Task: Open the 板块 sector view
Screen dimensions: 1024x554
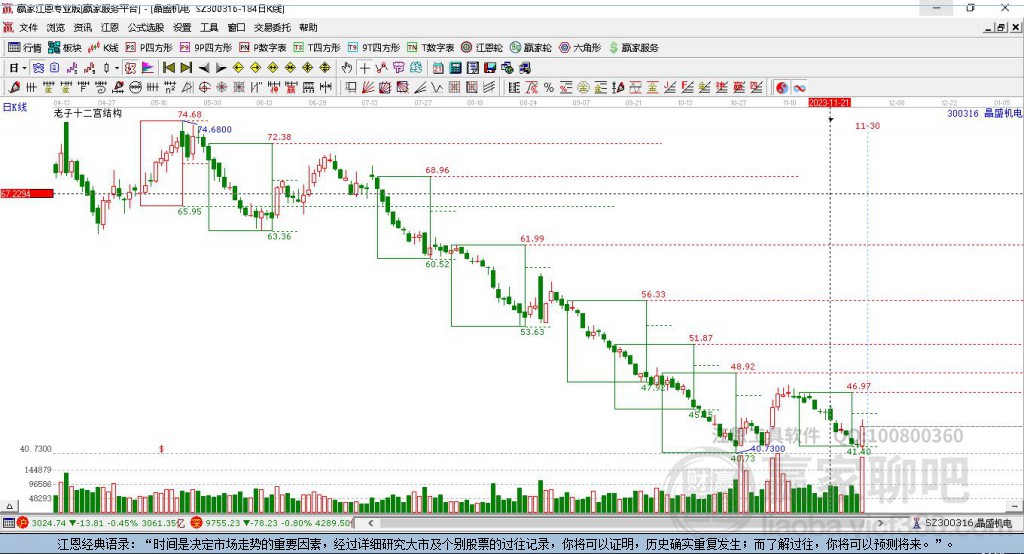Action: tap(65, 48)
